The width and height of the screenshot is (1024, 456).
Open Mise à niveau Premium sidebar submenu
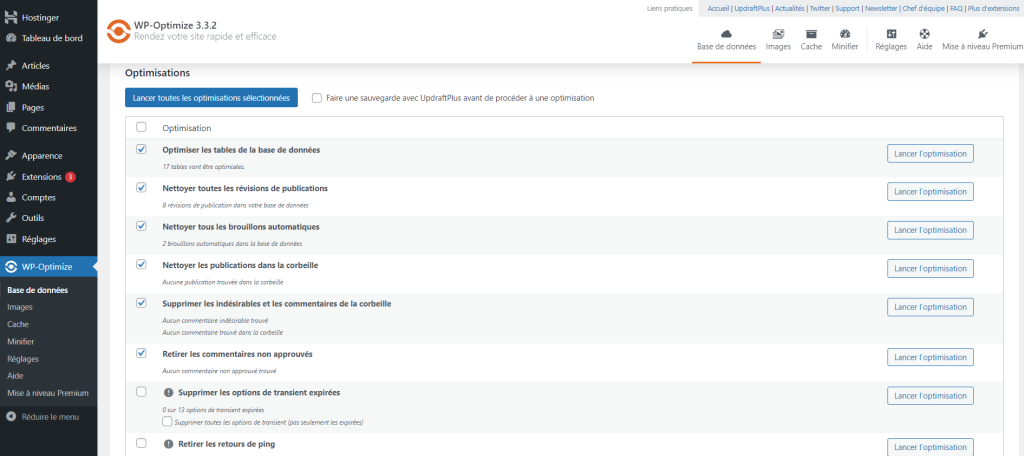[x=48, y=393]
